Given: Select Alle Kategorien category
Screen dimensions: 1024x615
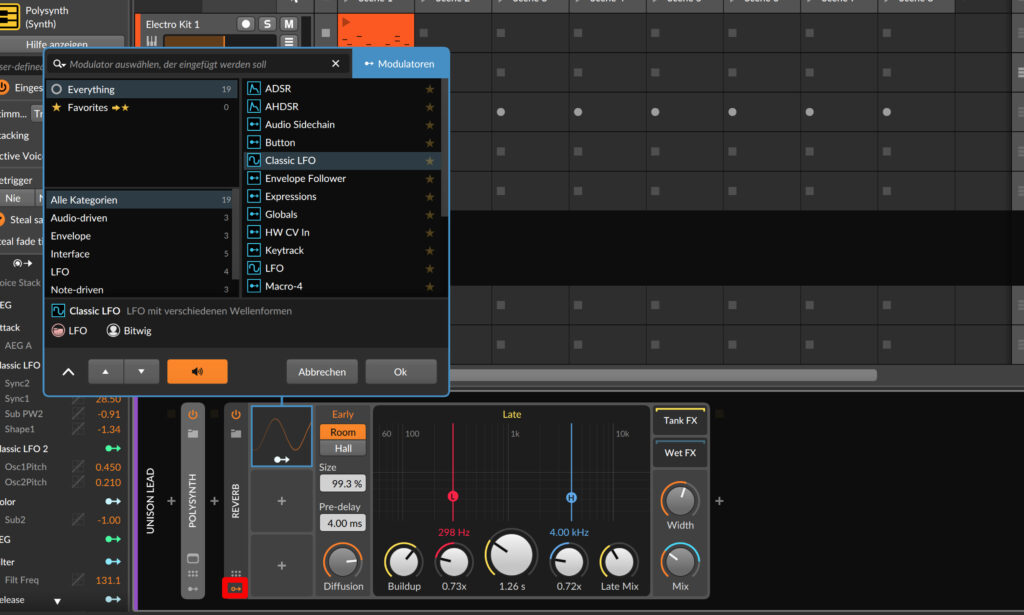Looking at the screenshot, I should (140, 200).
